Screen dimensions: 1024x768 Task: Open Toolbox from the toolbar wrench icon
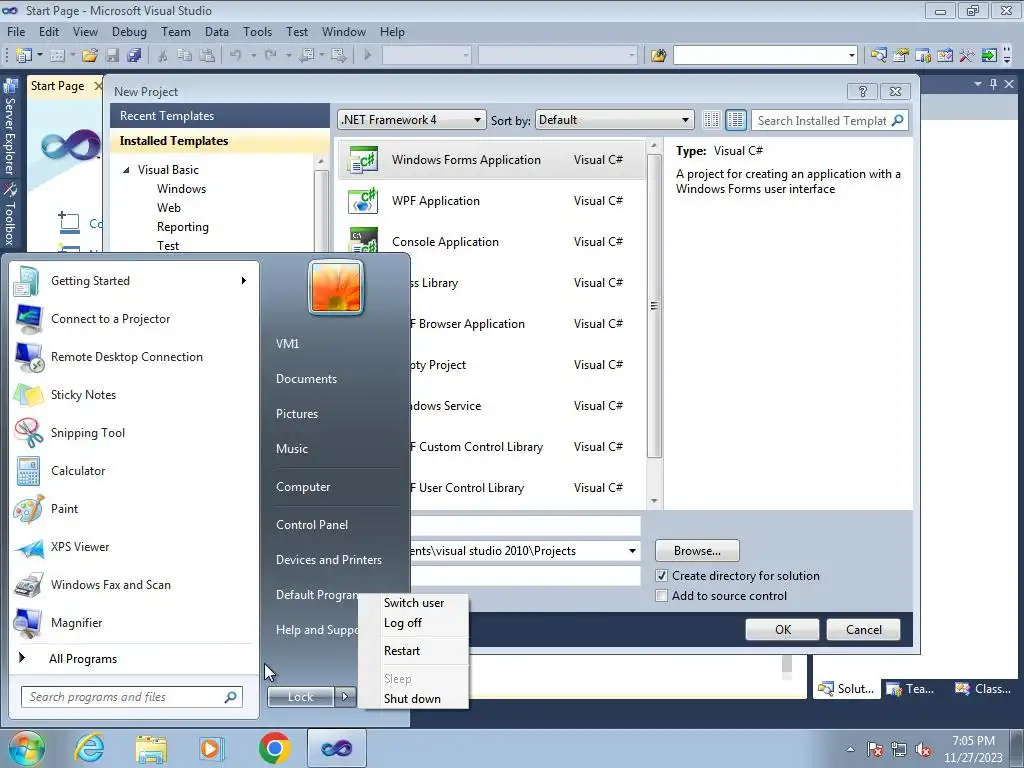click(x=967, y=56)
